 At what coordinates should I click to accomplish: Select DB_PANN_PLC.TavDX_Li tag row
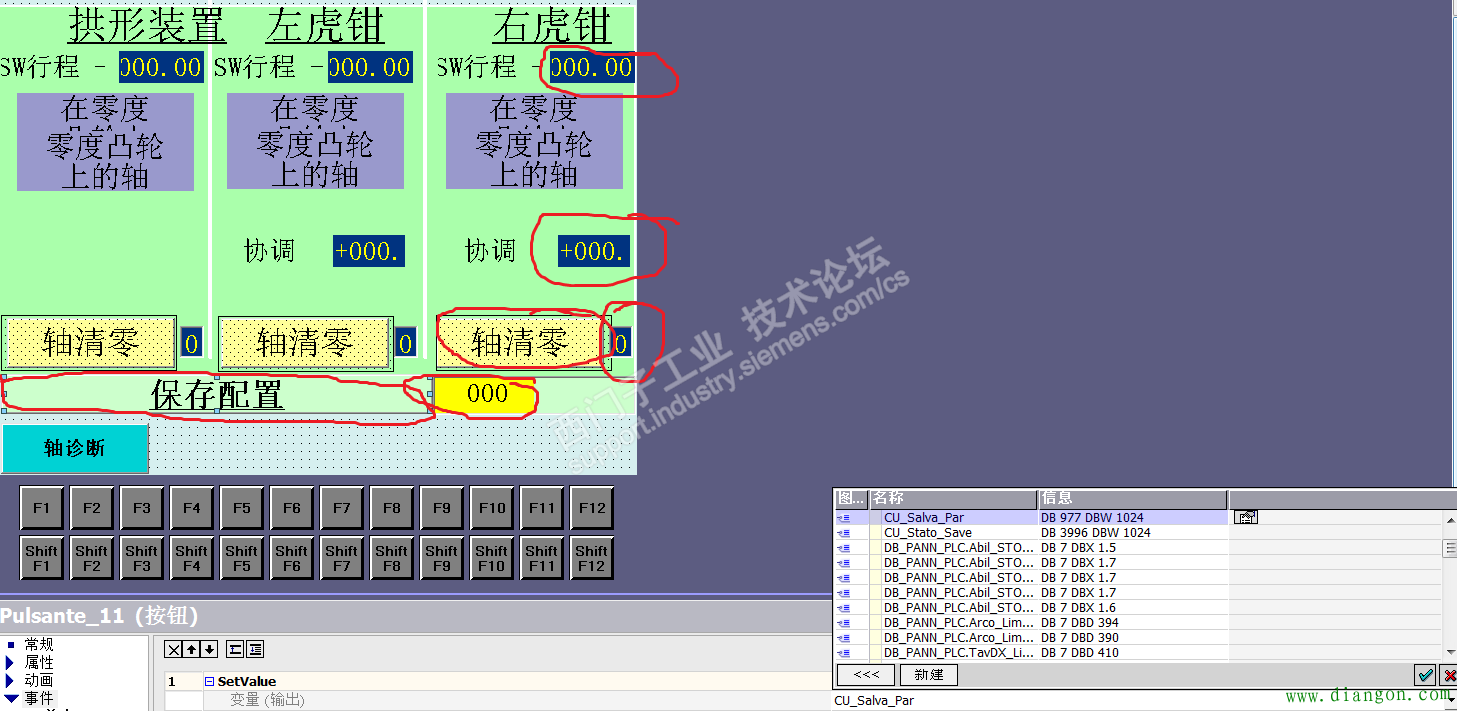958,653
